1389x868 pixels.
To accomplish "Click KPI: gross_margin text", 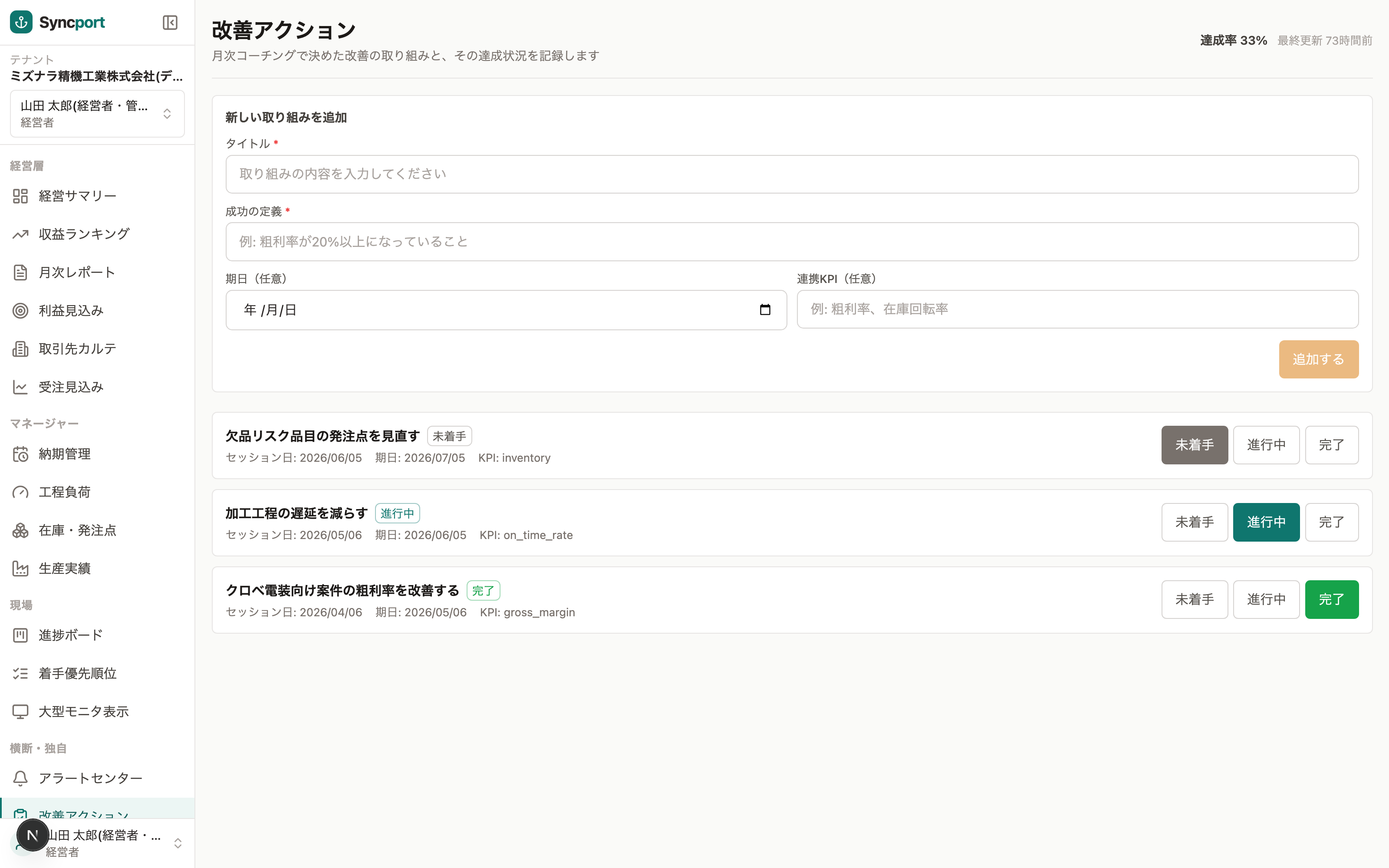I will (527, 612).
